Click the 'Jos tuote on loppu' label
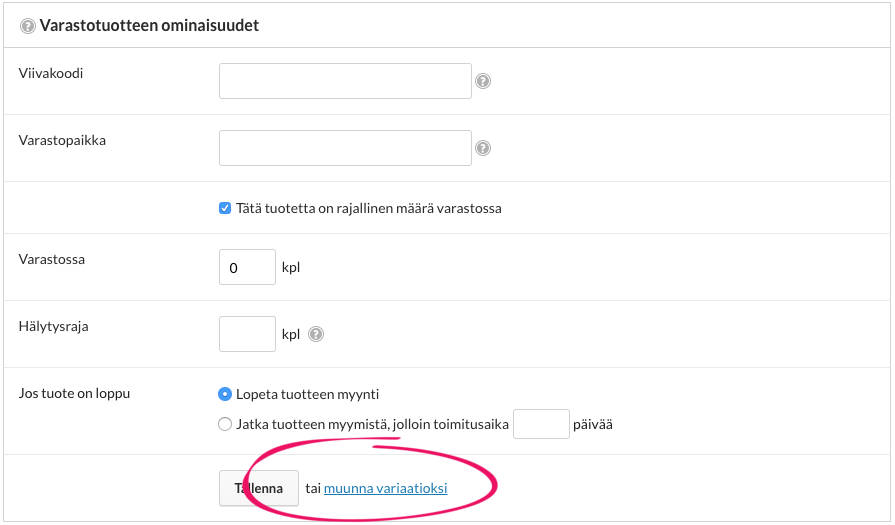Viewport: 895px width, 525px height. 74,393
